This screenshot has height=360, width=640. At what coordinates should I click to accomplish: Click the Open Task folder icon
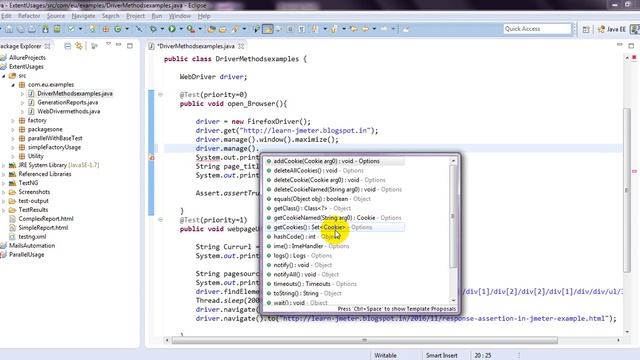(223, 29)
